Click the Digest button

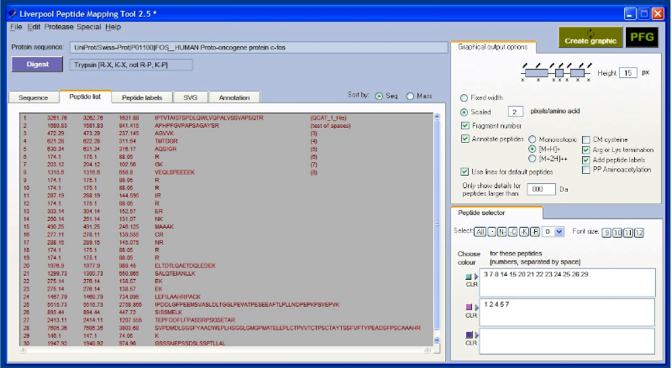point(37,64)
